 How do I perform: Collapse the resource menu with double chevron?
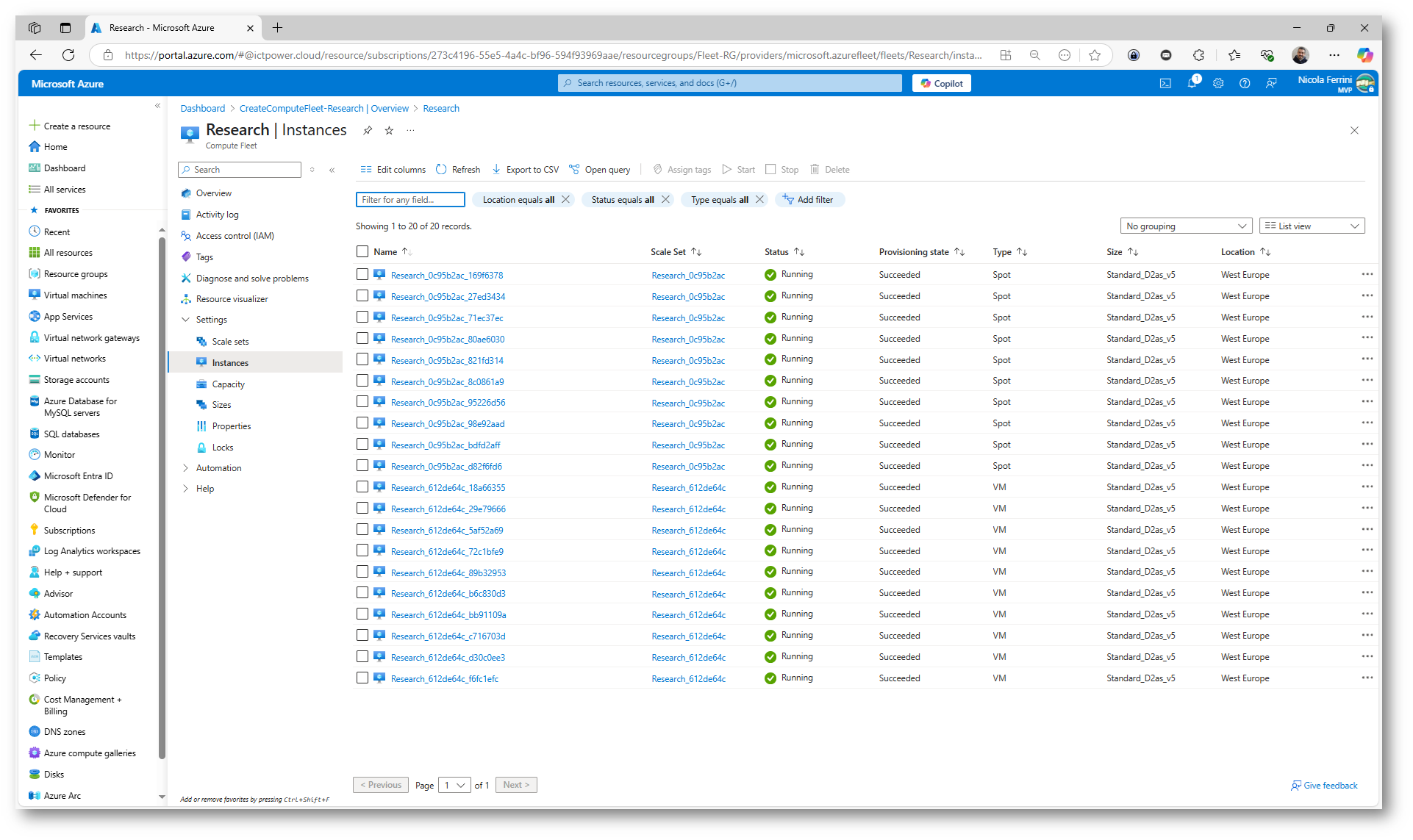pos(332,170)
